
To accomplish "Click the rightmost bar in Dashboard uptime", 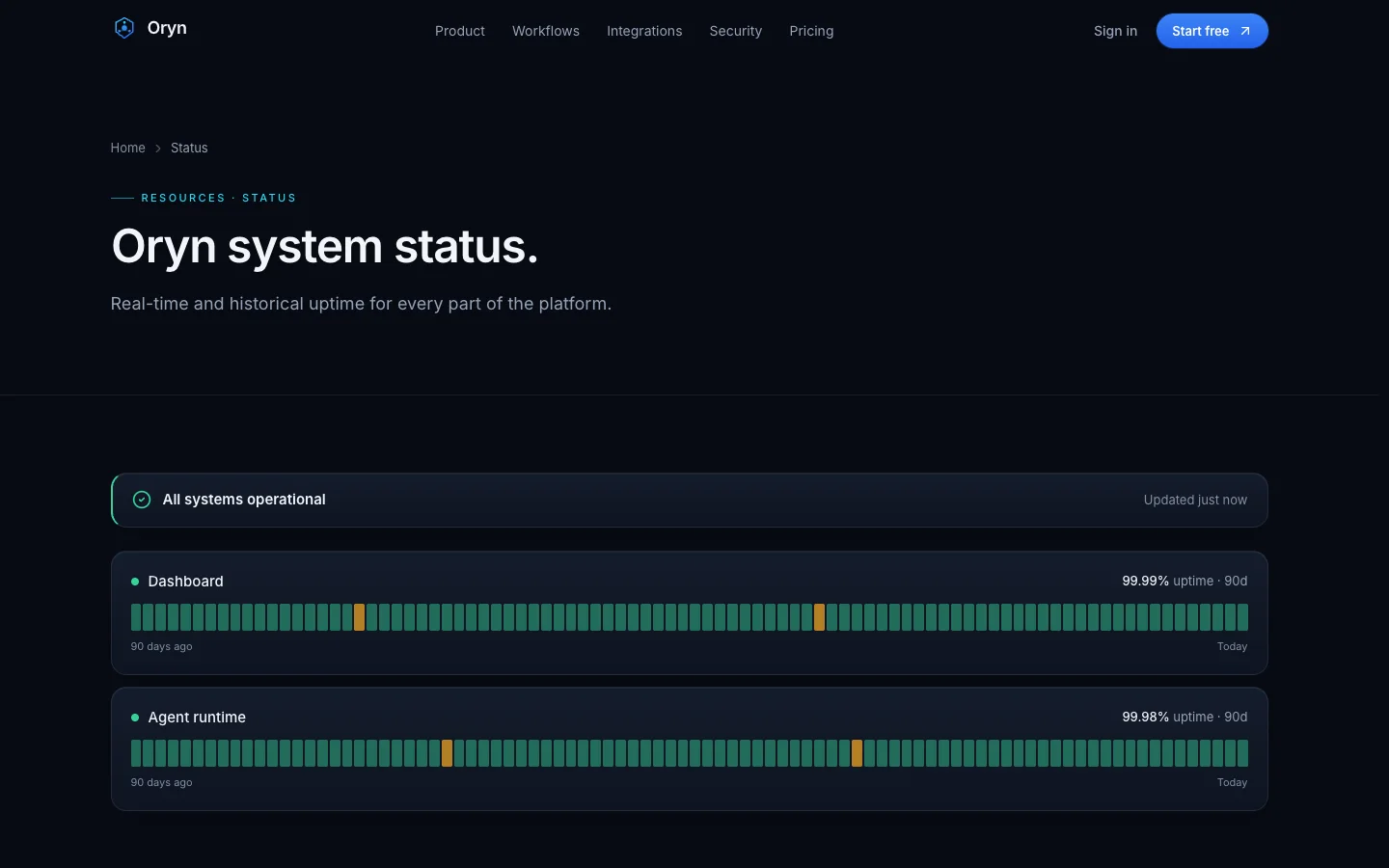I will [1243, 617].
